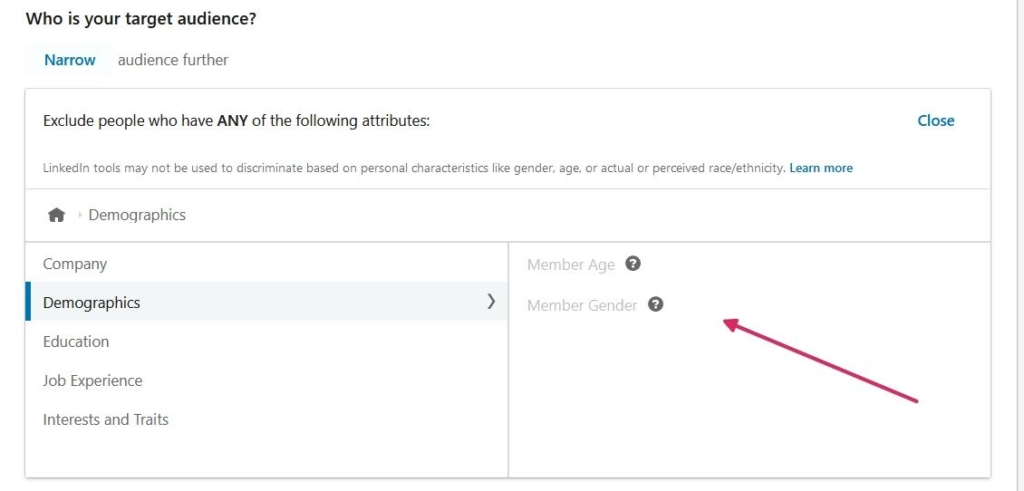Screen dimensions: 1024x491
Task: Click the home icon in the breadcrumb
Action: [56, 215]
